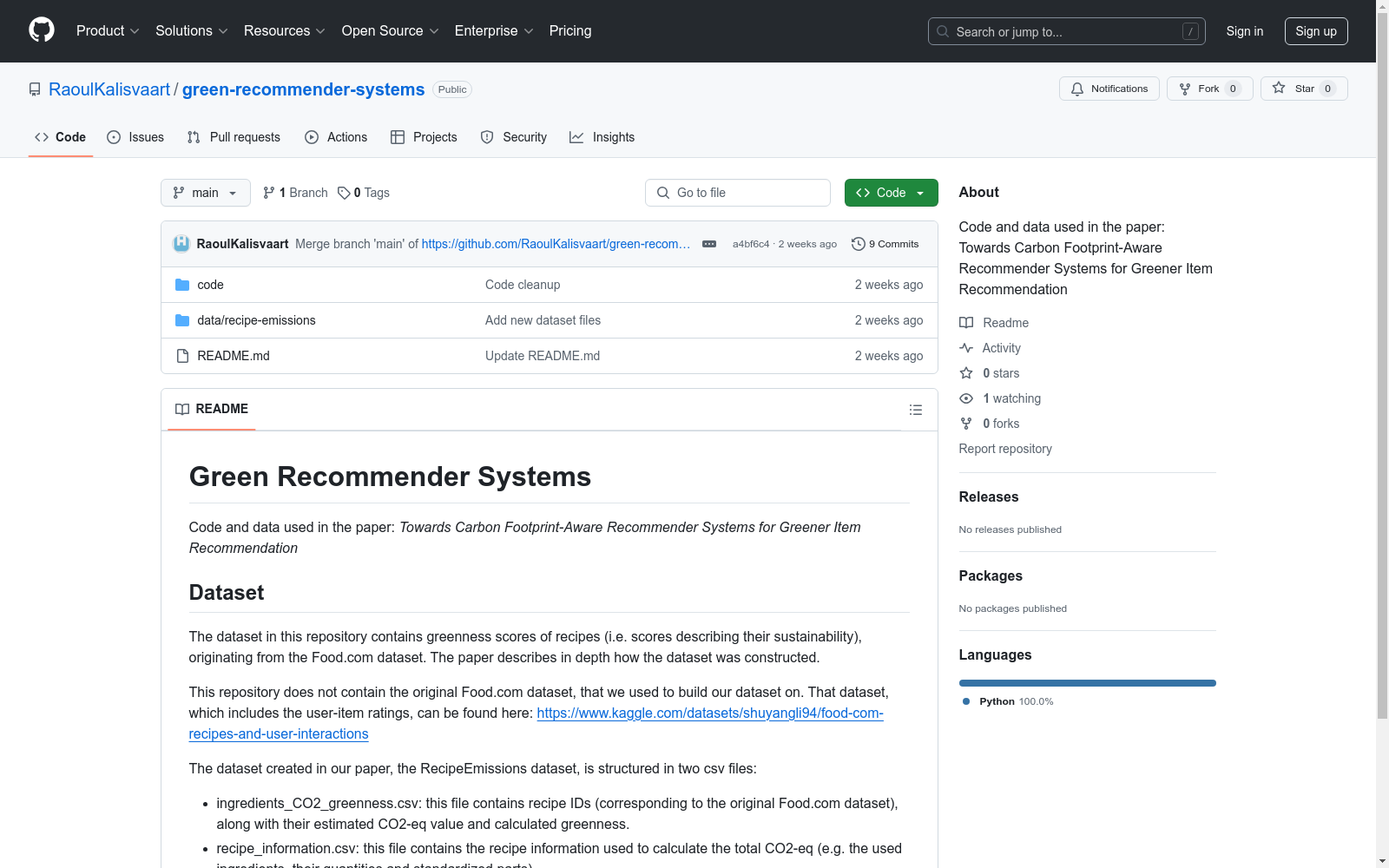Click the 1 watching link
The width and height of the screenshot is (1389, 868).
(1011, 398)
